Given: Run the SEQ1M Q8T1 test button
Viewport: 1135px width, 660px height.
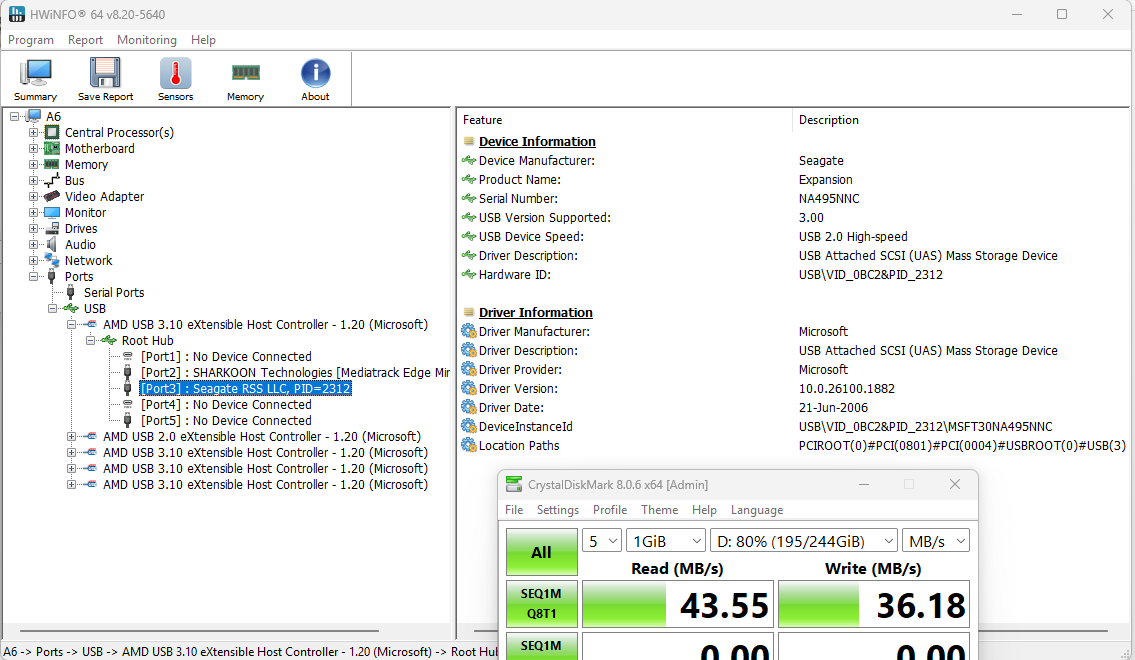Looking at the screenshot, I should point(541,604).
